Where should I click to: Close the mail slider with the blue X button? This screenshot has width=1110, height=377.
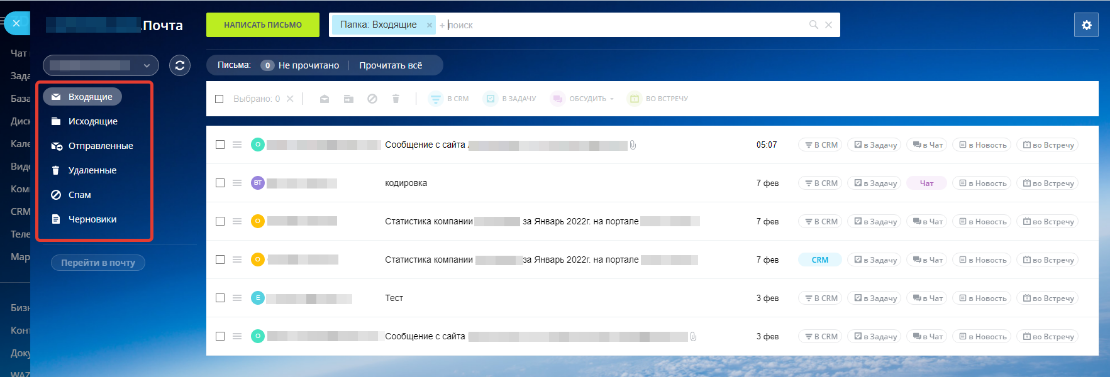(15, 23)
